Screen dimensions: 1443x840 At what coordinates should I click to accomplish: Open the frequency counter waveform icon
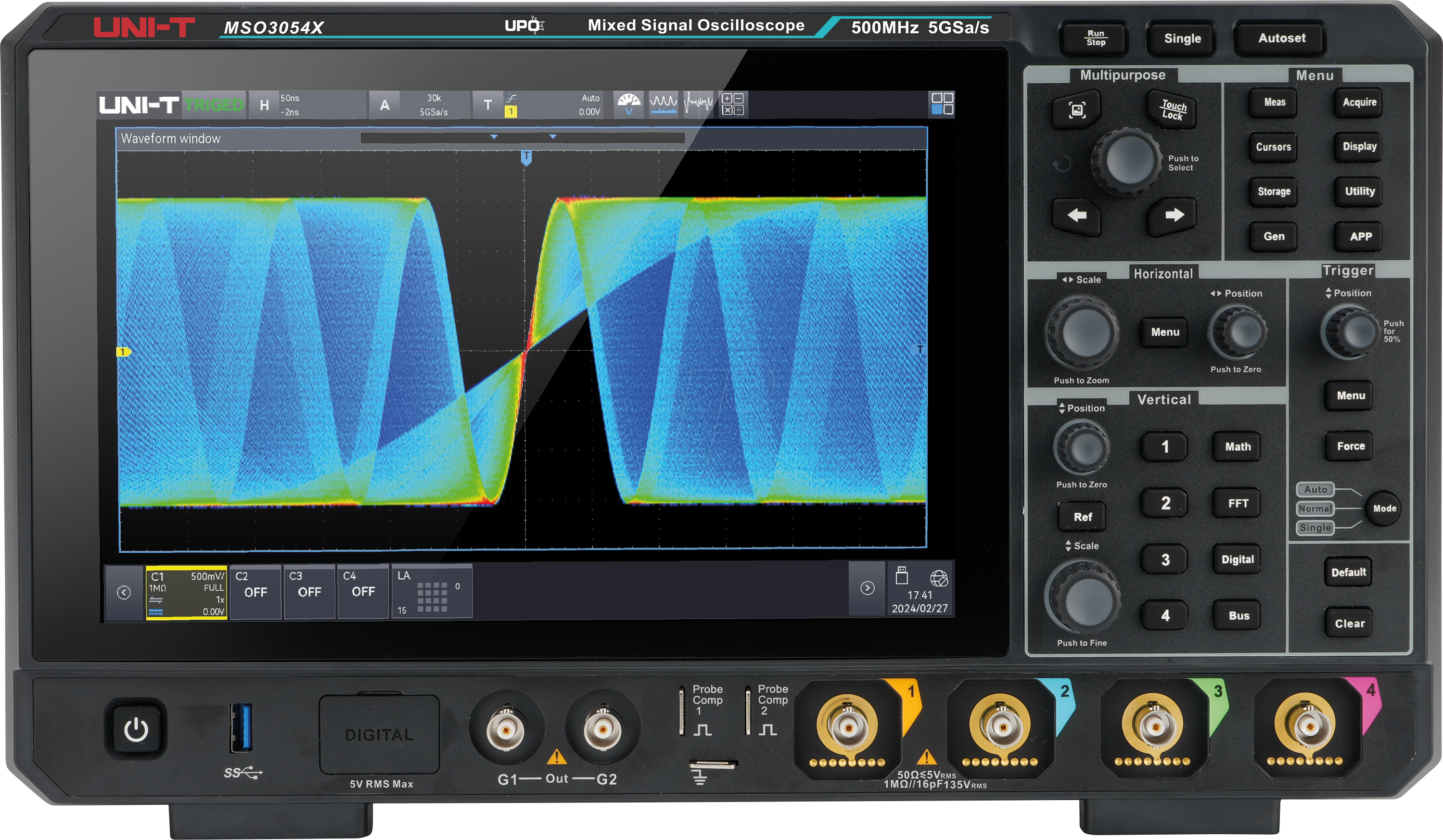click(x=699, y=103)
